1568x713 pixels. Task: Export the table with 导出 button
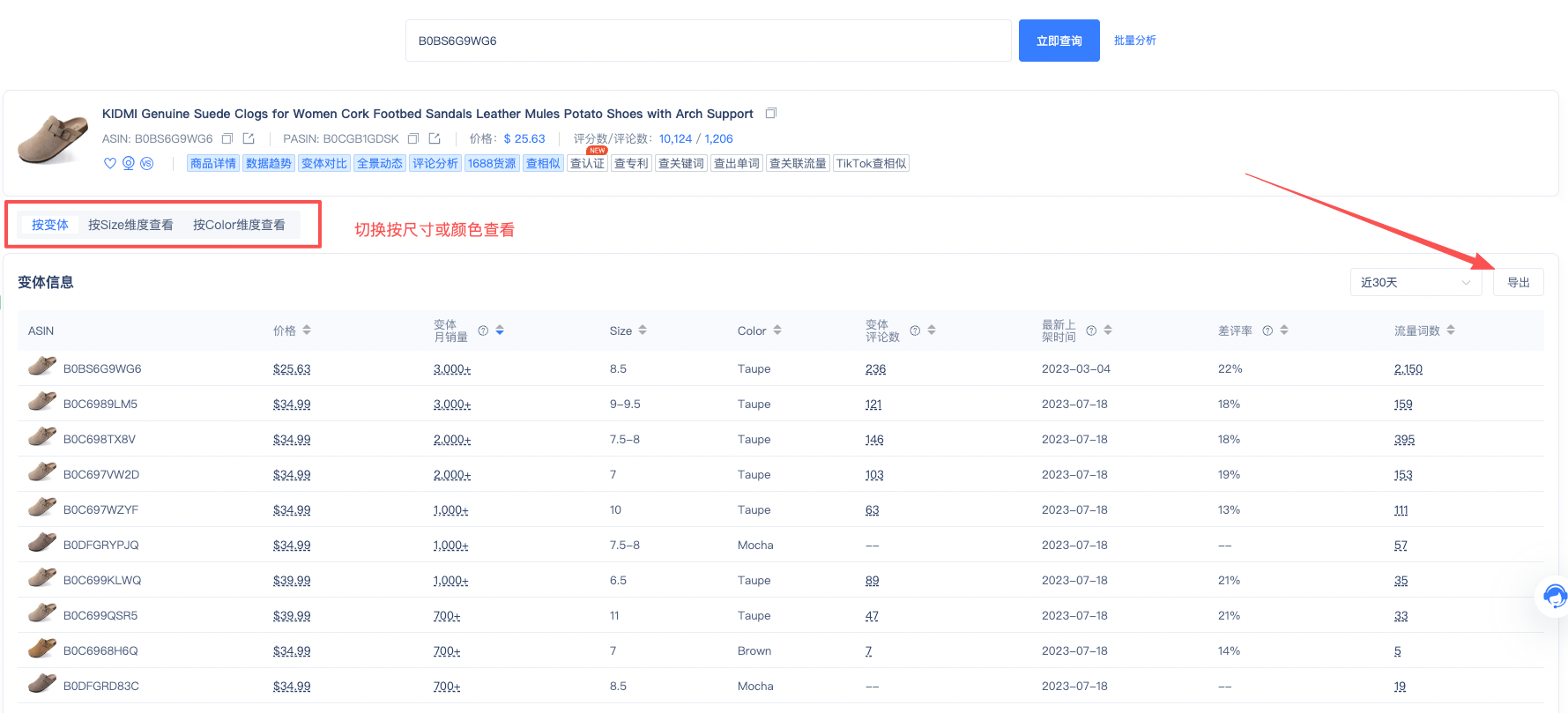1518,282
